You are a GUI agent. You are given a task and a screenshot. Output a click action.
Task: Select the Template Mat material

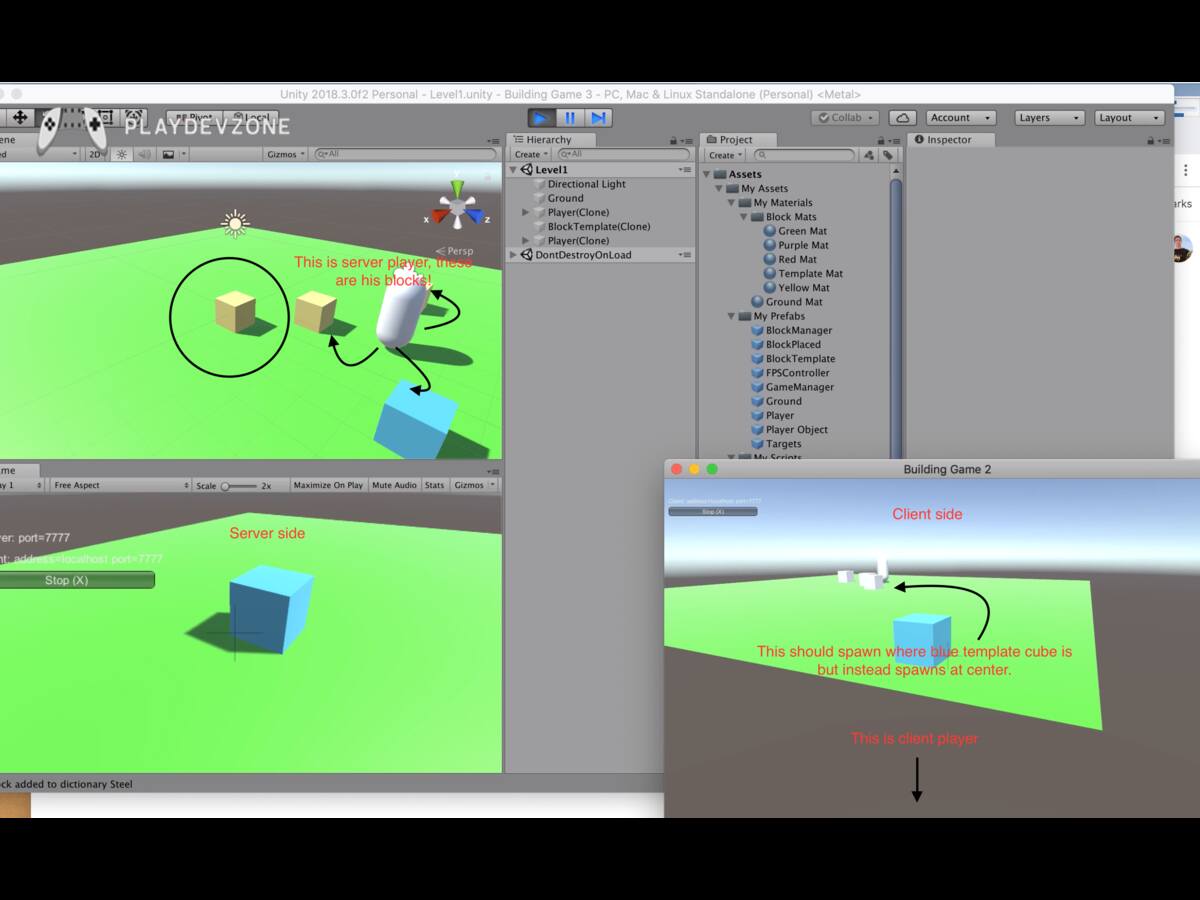810,273
